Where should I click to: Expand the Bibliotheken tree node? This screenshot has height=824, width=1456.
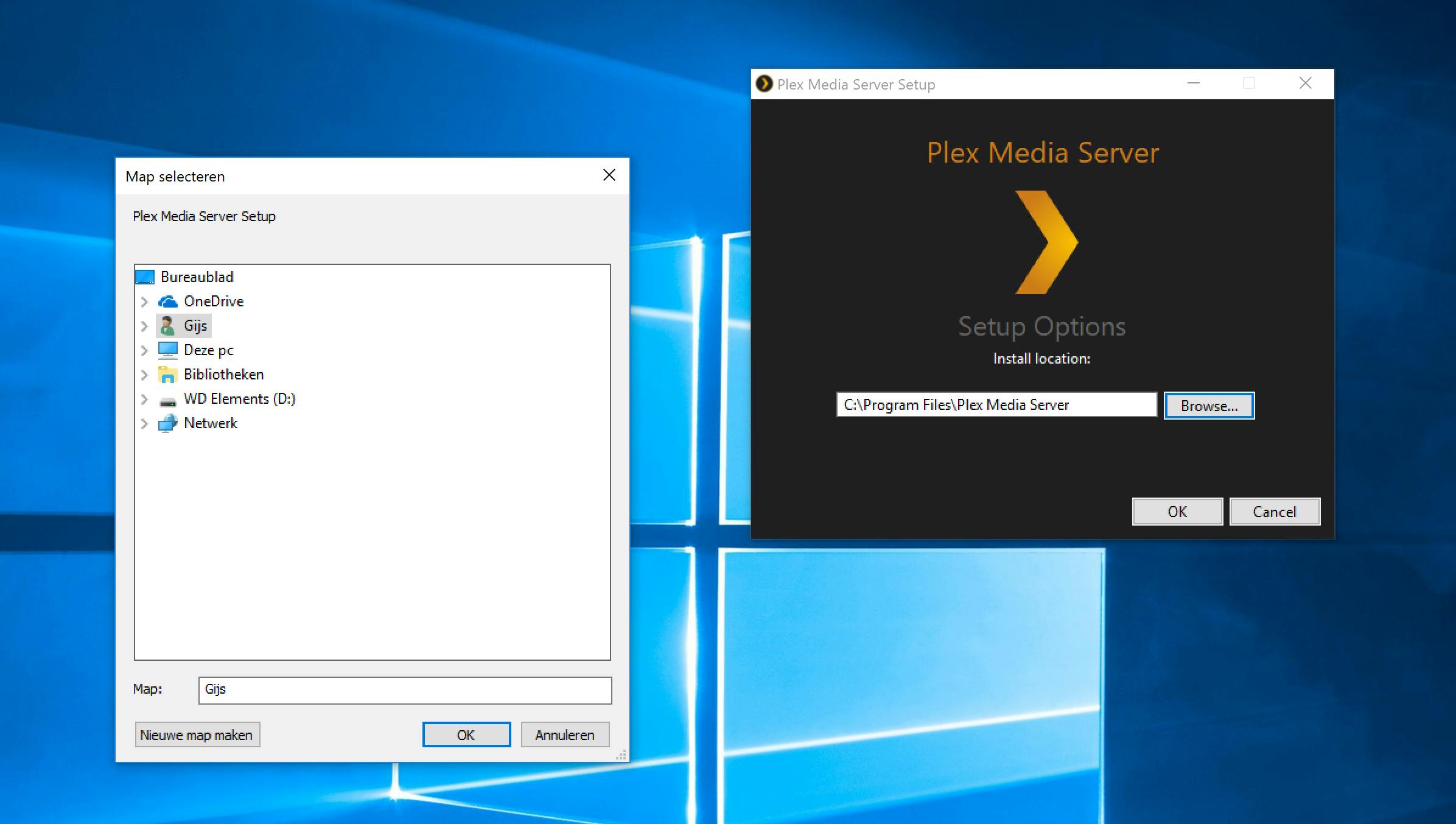click(x=144, y=375)
